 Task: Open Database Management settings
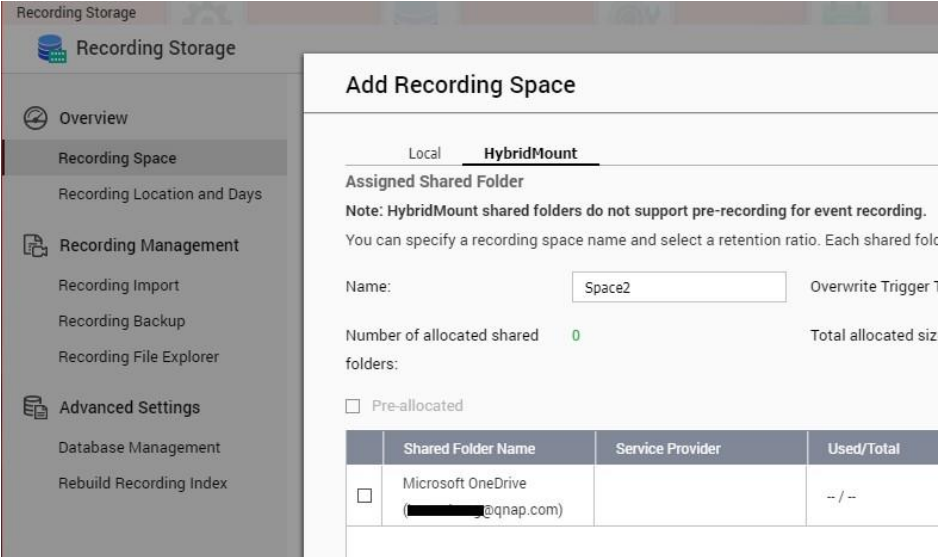click(139, 448)
